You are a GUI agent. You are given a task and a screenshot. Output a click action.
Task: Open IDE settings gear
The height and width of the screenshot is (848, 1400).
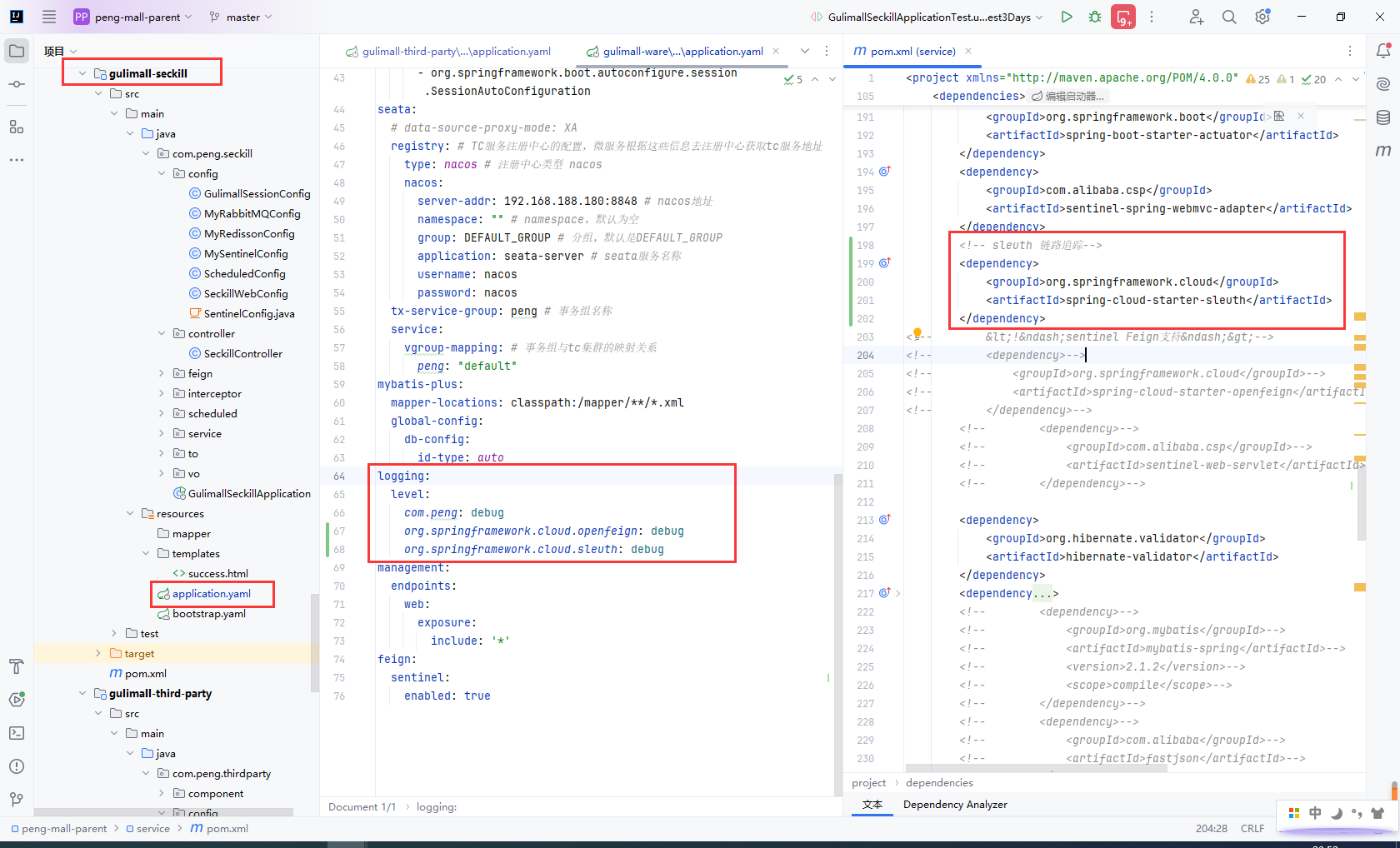click(1262, 17)
